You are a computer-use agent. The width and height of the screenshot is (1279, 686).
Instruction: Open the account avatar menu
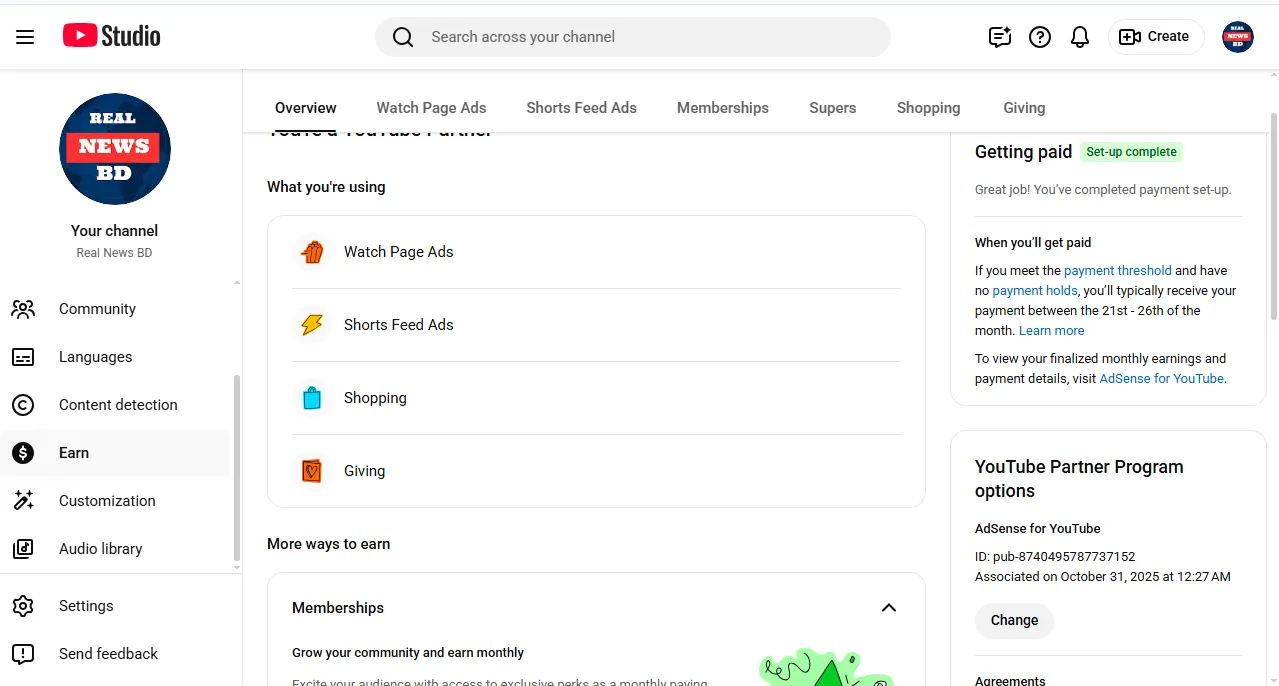click(1238, 37)
